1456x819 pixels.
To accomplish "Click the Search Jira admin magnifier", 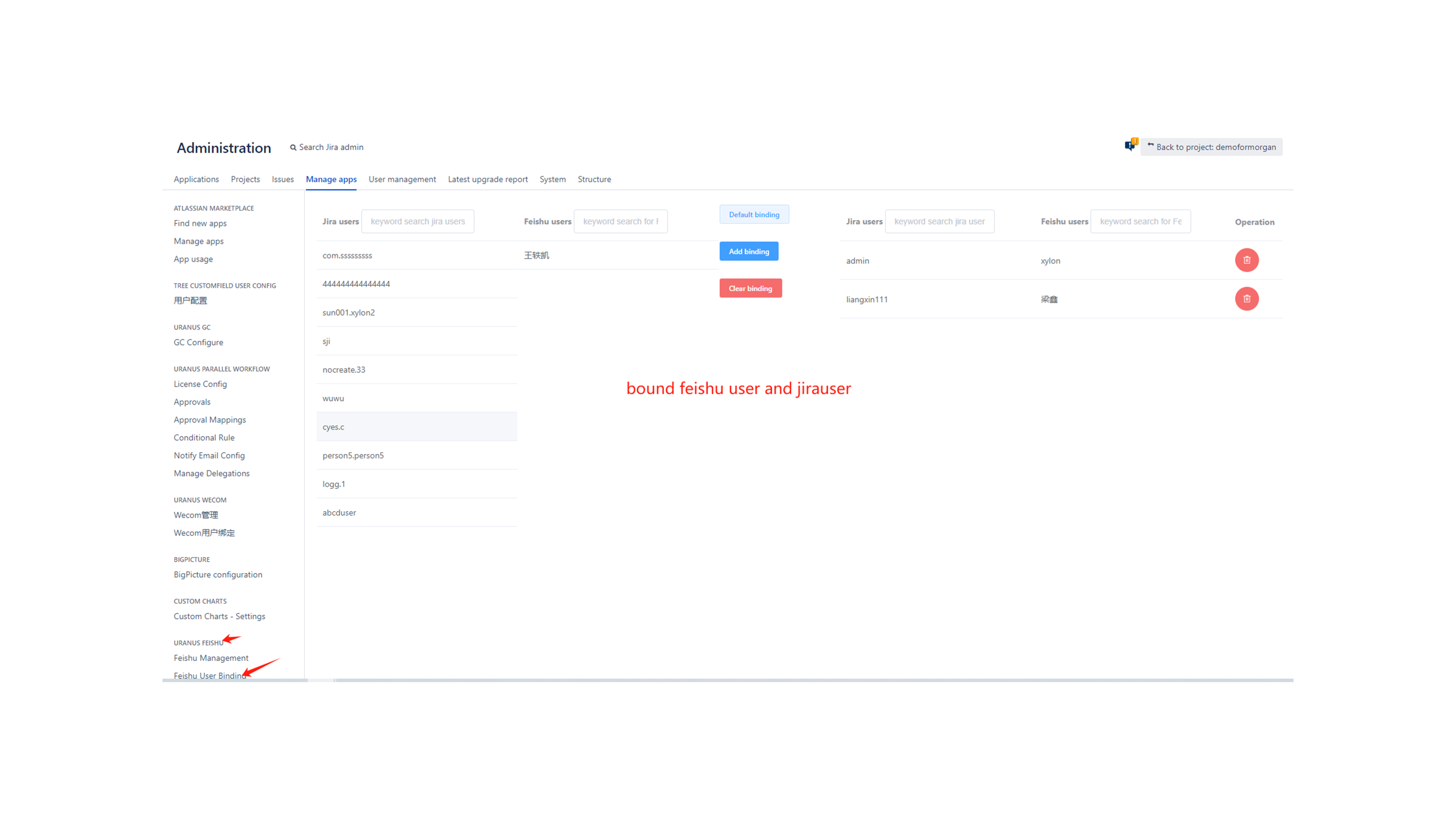I will coord(293,148).
